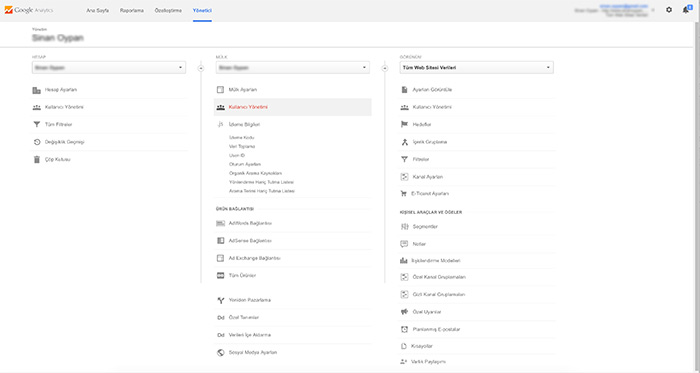700x373 pixels.
Task: Click the Segmentler sliders icon
Action: [404, 227]
